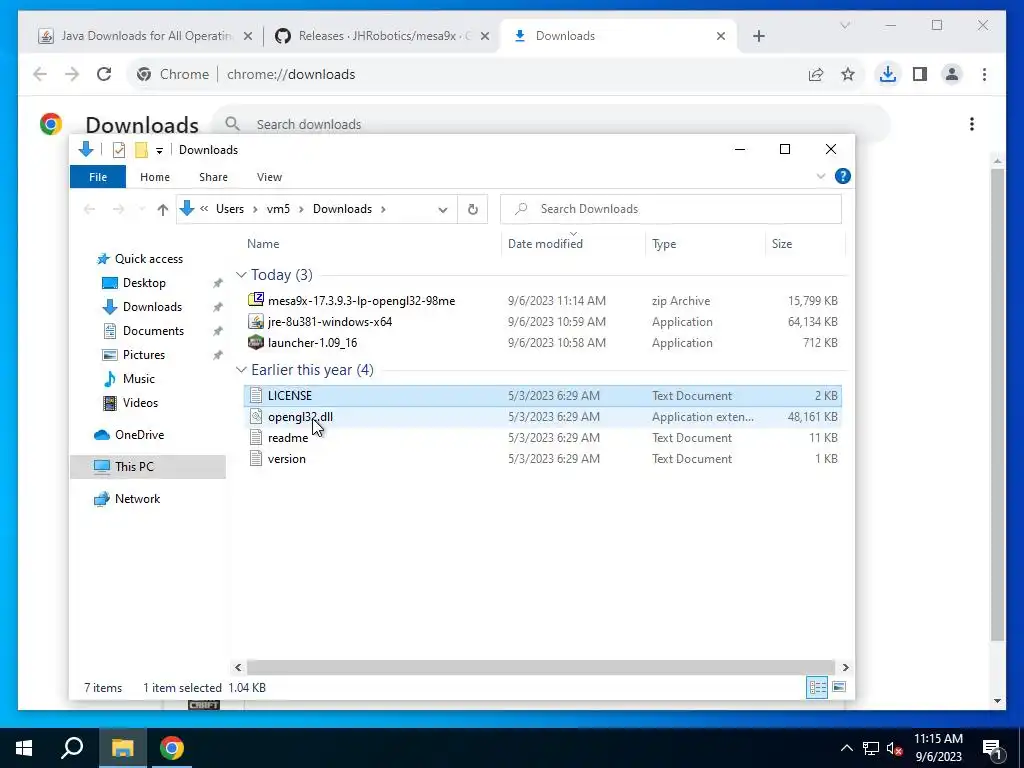Click the Search Downloads field
The width and height of the screenshot is (1024, 768).
[x=671, y=209]
